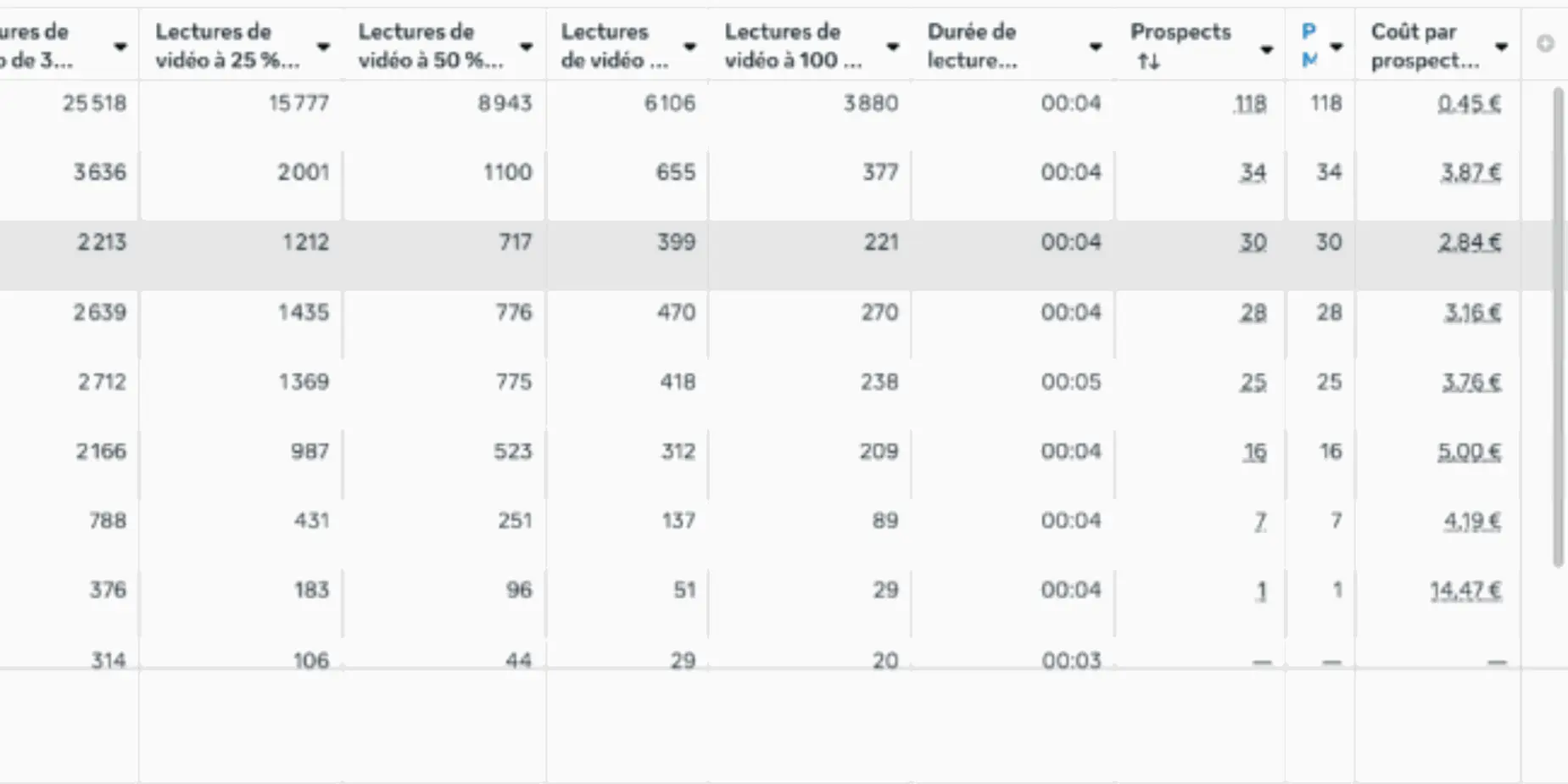Image resolution: width=1568 pixels, height=784 pixels.
Task: Open the 118 prospects link
Action: (x=1250, y=104)
